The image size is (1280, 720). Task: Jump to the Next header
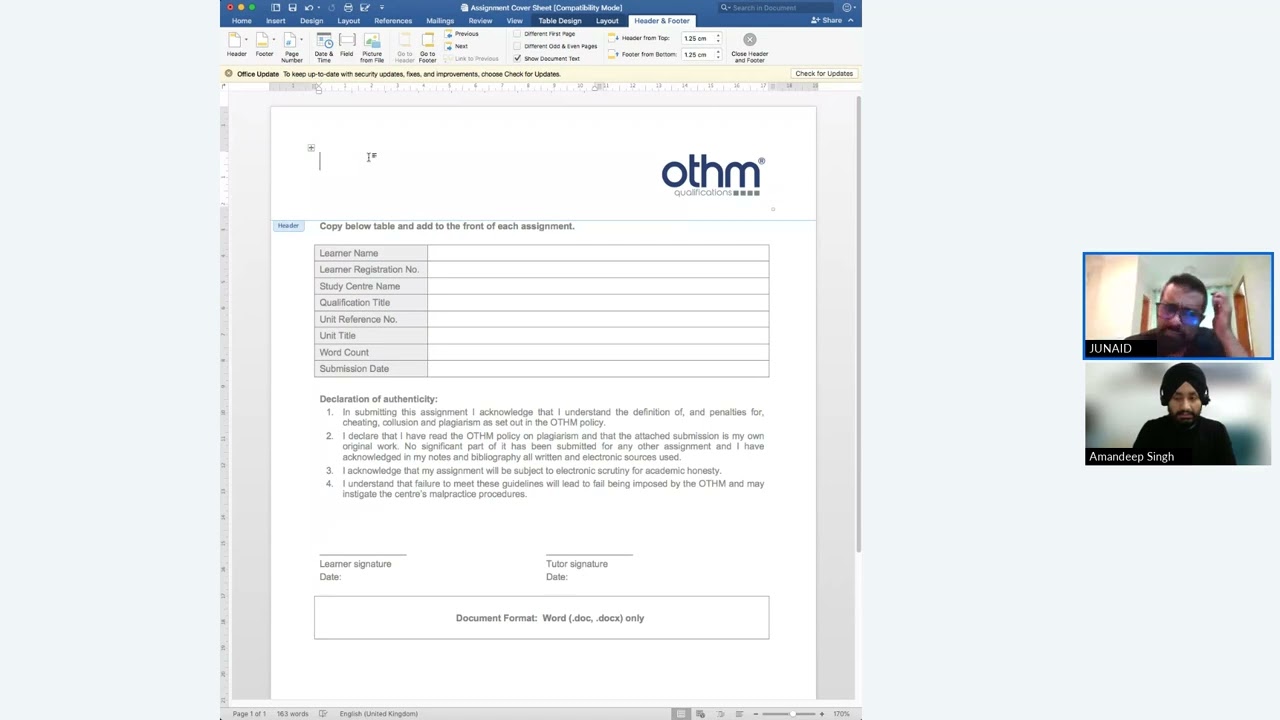[x=457, y=46]
